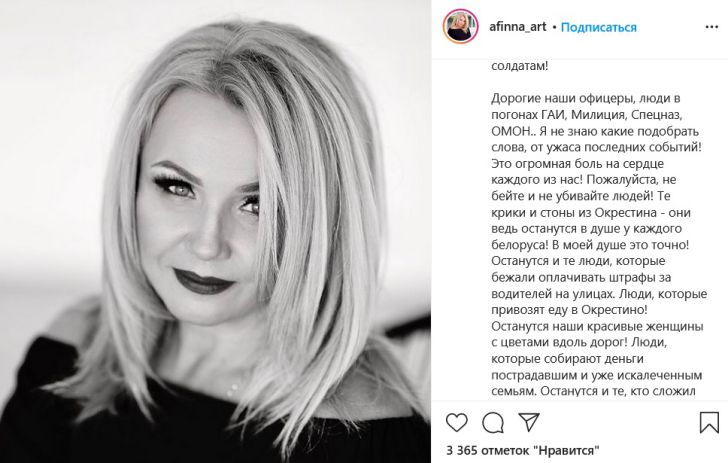Viewport: 728px width, 463px height.
Task: Save the post with the bookmark icon
Action: click(x=709, y=422)
